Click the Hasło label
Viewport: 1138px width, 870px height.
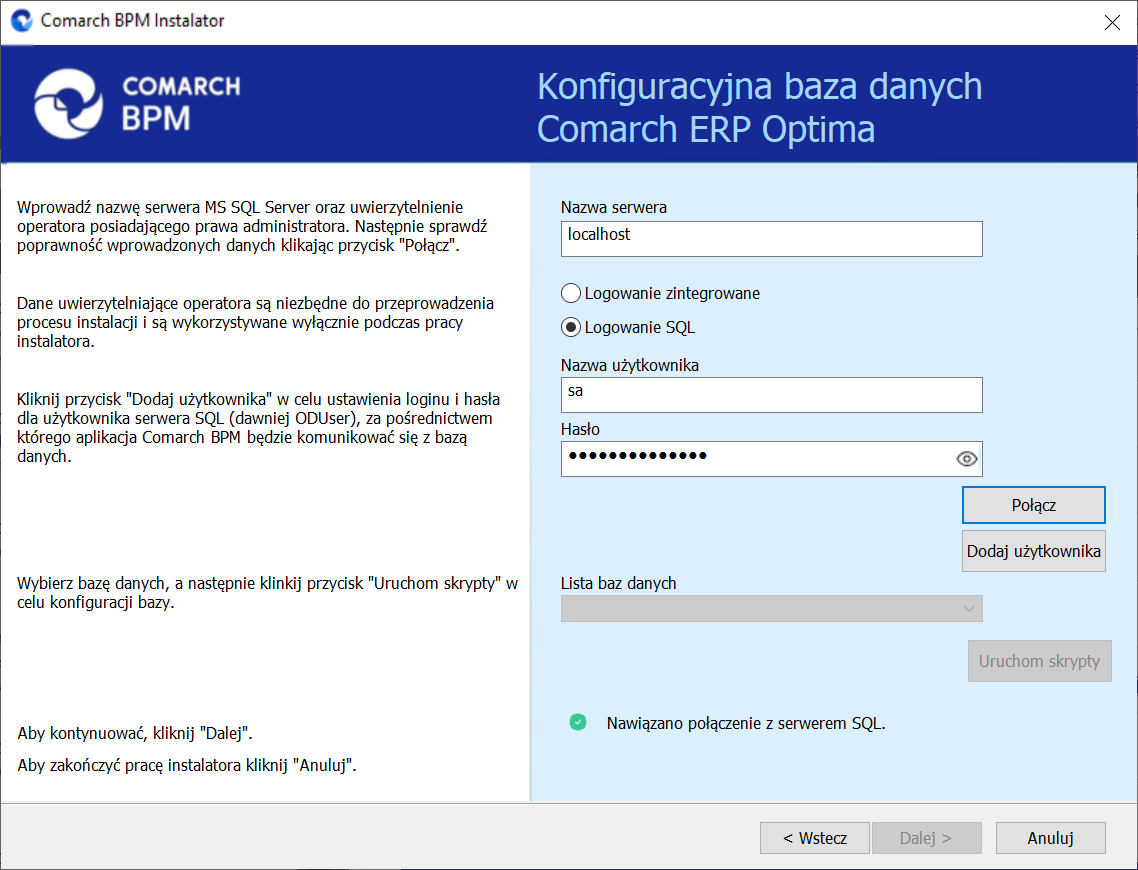coord(581,430)
